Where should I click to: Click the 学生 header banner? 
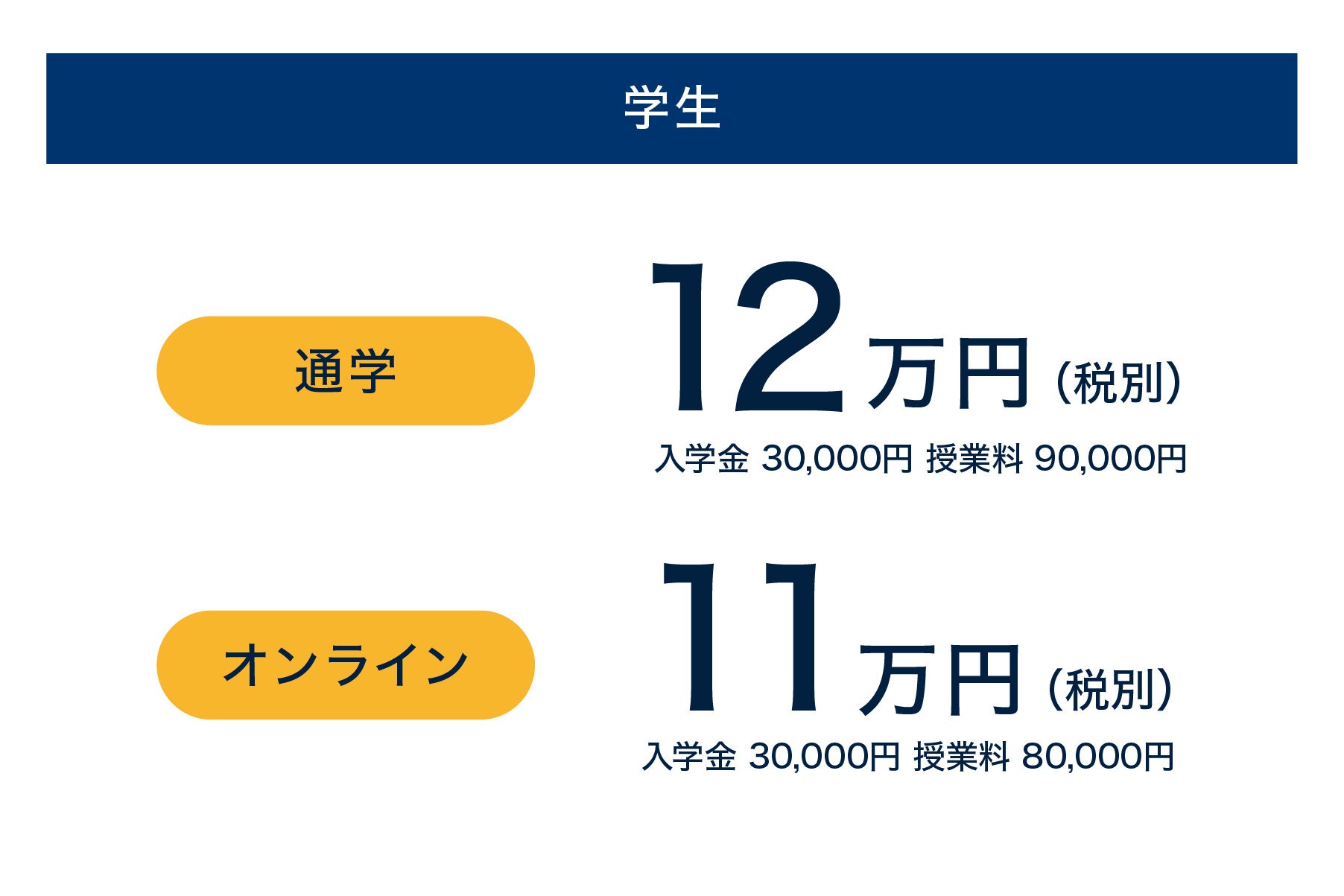[x=671, y=109]
